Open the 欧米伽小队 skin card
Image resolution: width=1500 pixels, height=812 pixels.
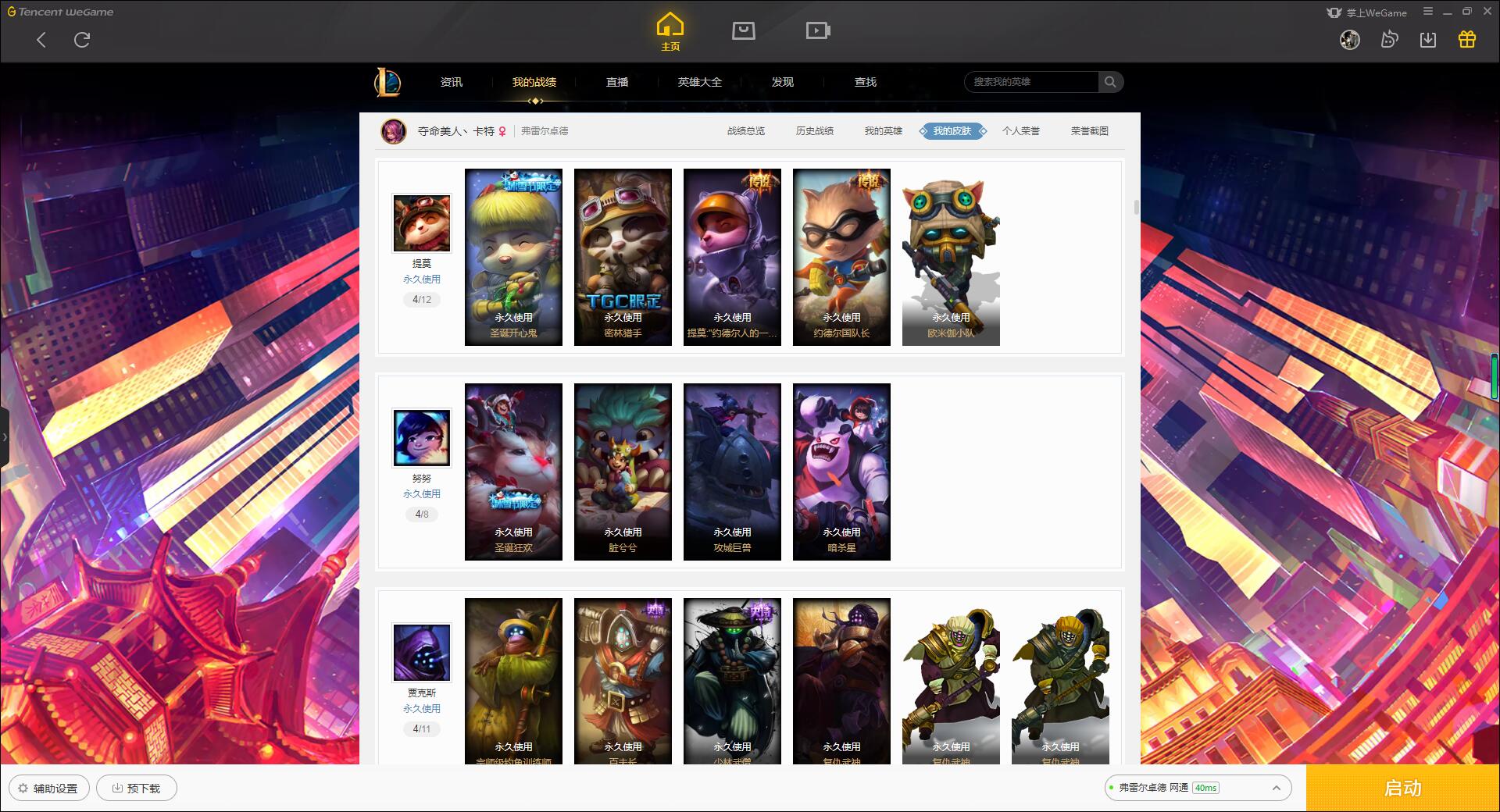(951, 257)
